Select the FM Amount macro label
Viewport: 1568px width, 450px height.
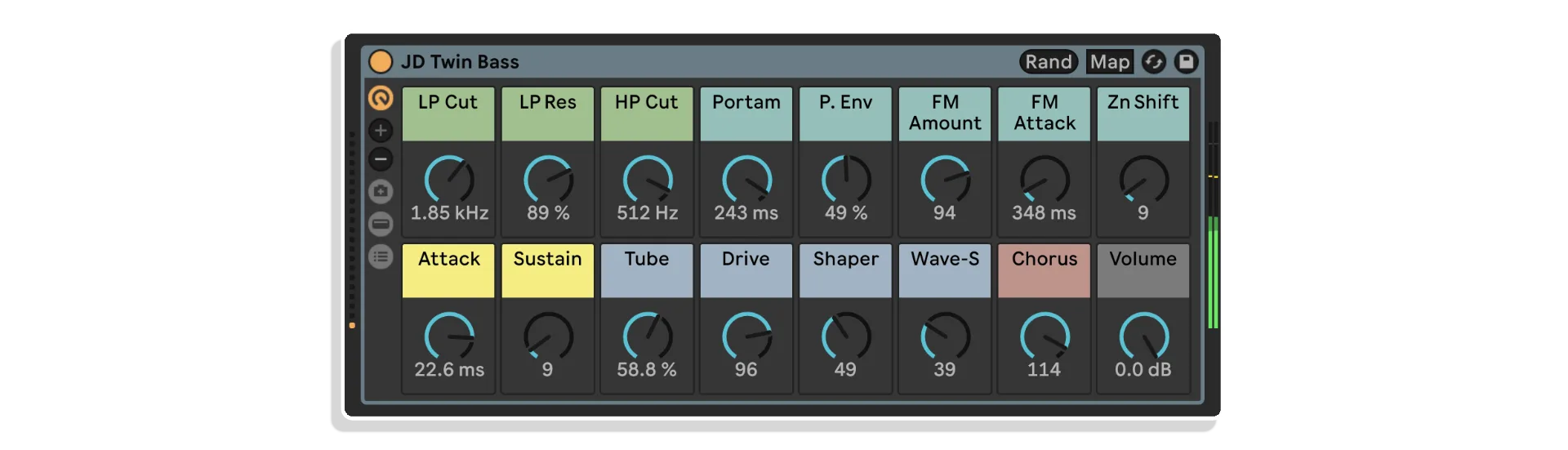946,114
